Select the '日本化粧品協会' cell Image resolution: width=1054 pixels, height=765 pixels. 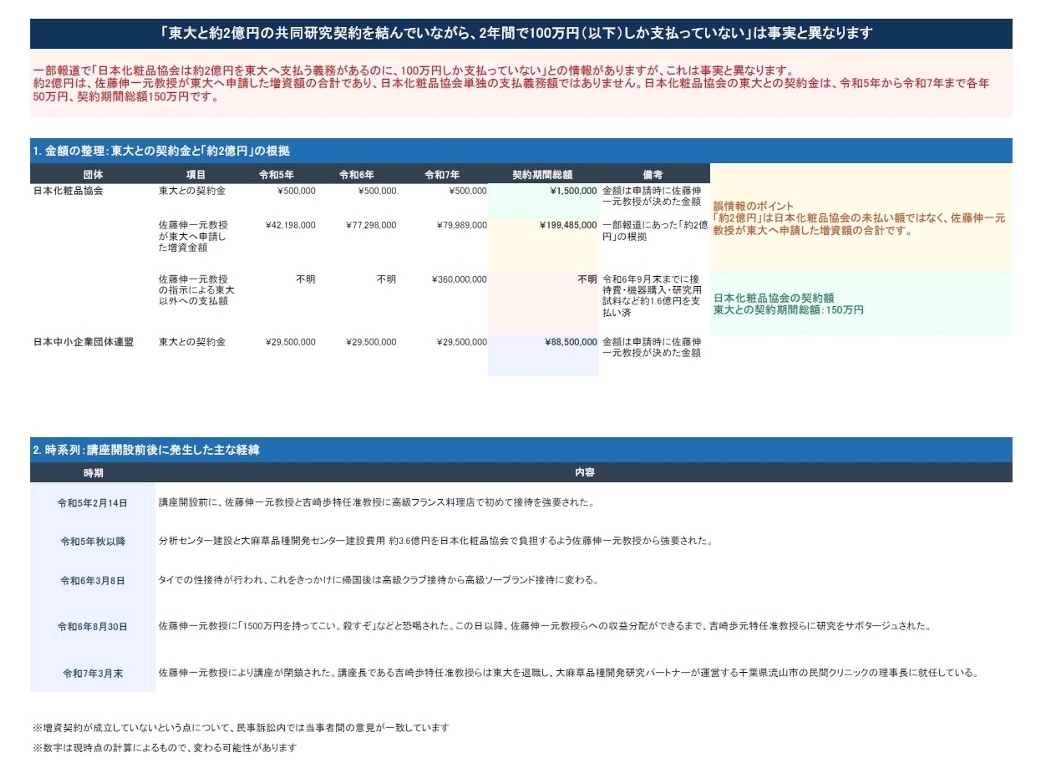pyautogui.click(x=69, y=191)
